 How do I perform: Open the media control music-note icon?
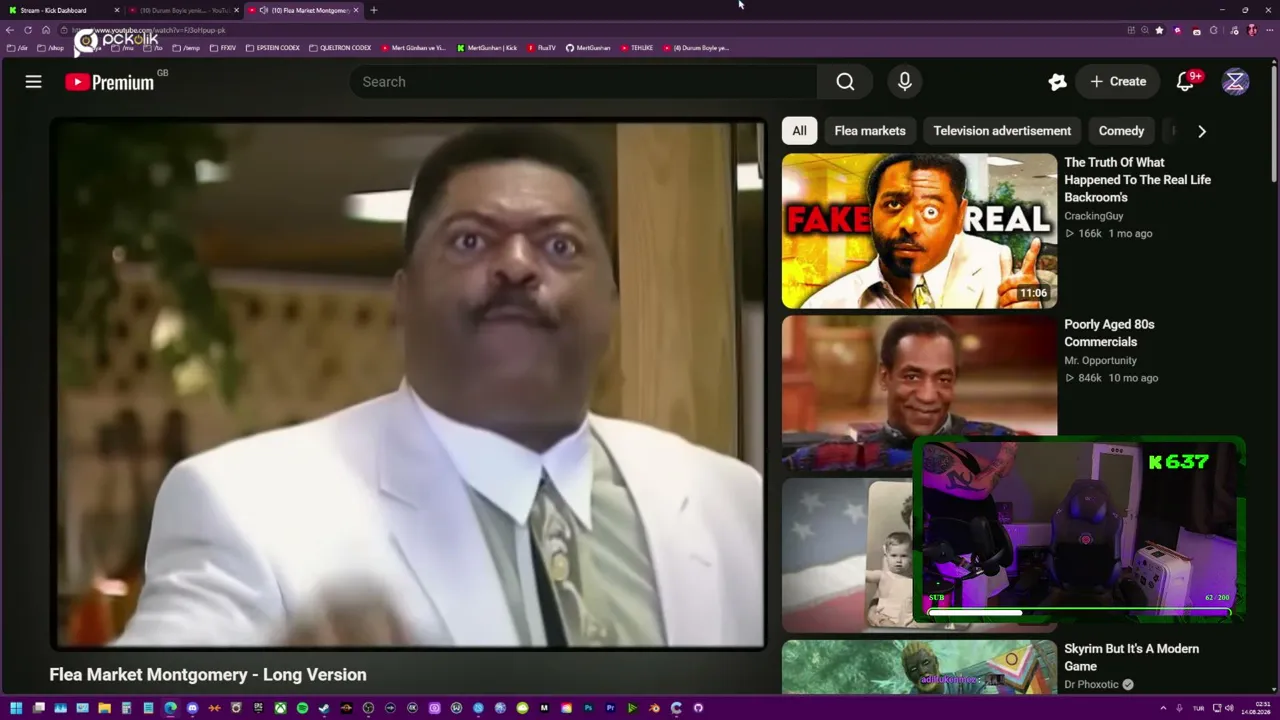(x=1232, y=30)
